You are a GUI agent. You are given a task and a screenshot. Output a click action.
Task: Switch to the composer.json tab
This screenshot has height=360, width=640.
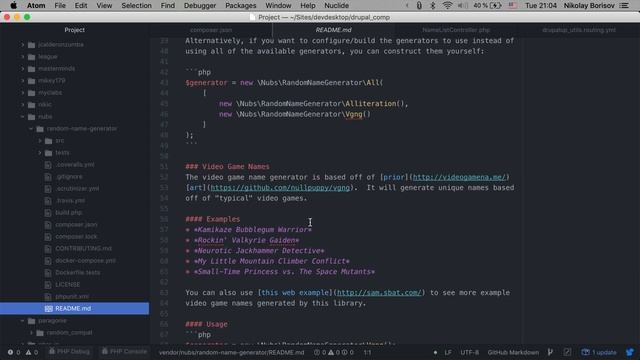pyautogui.click(x=211, y=30)
